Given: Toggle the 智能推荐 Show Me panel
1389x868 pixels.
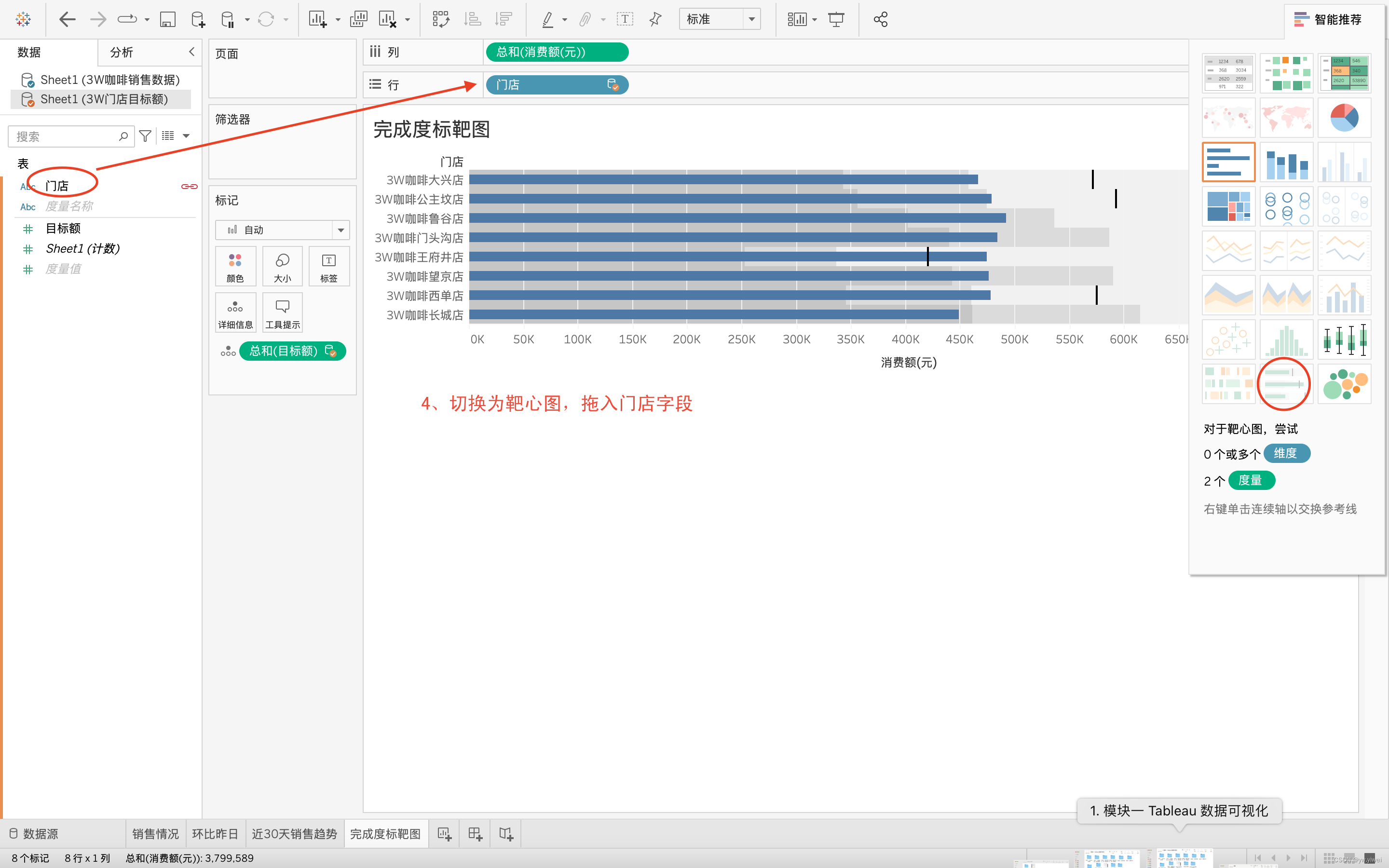Looking at the screenshot, I should point(1328,19).
